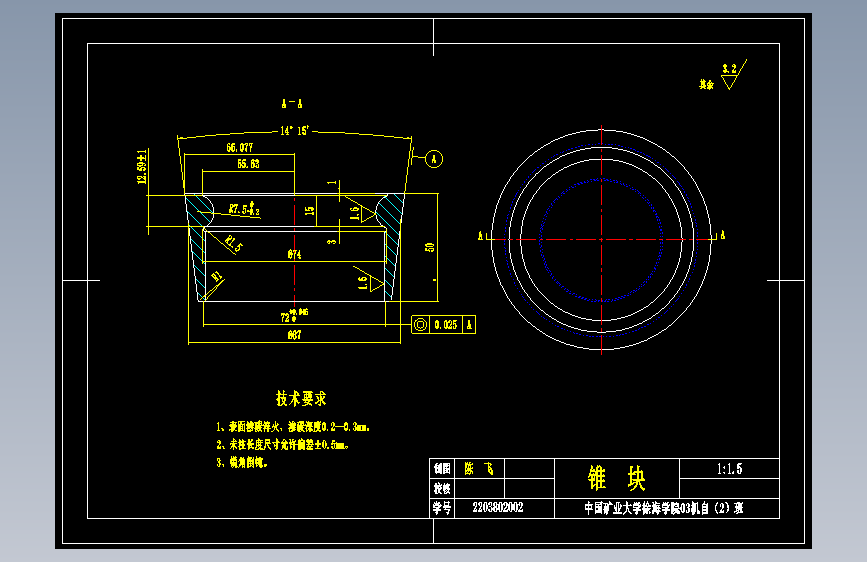Select the 66.077 dimension value
The height and width of the screenshot is (562, 867).
point(239,148)
